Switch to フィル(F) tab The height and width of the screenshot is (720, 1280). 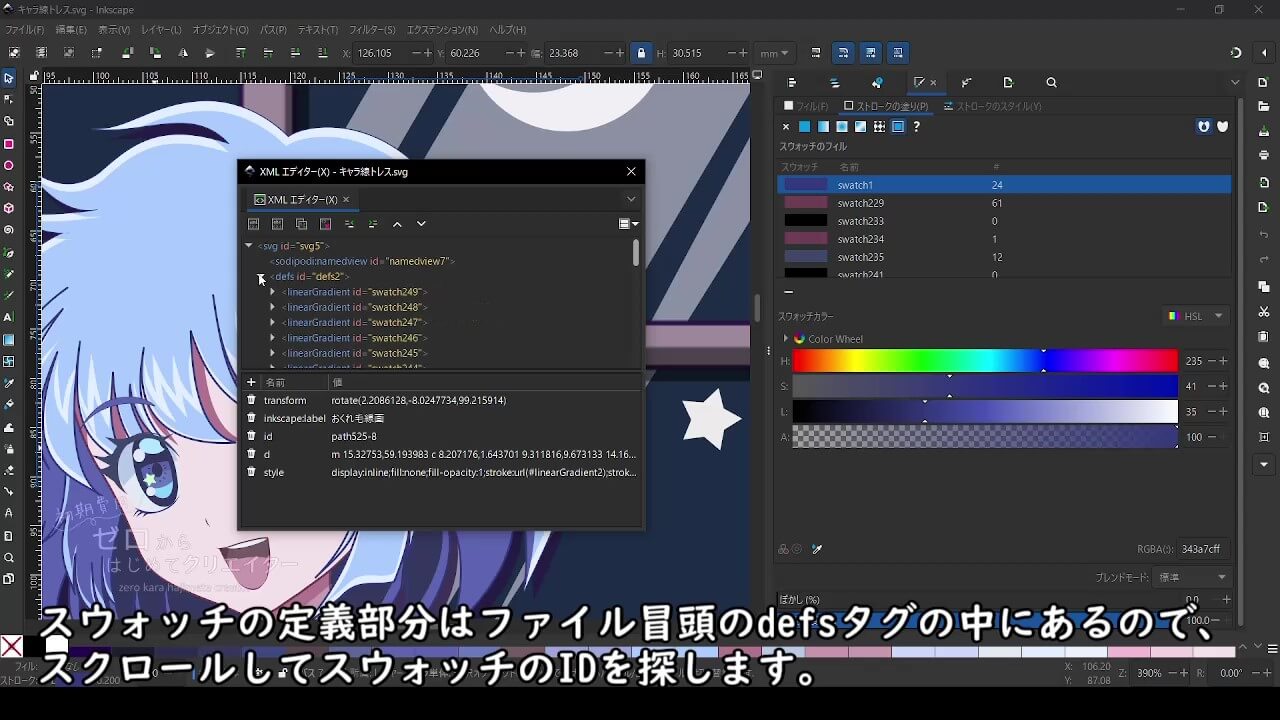(x=806, y=106)
